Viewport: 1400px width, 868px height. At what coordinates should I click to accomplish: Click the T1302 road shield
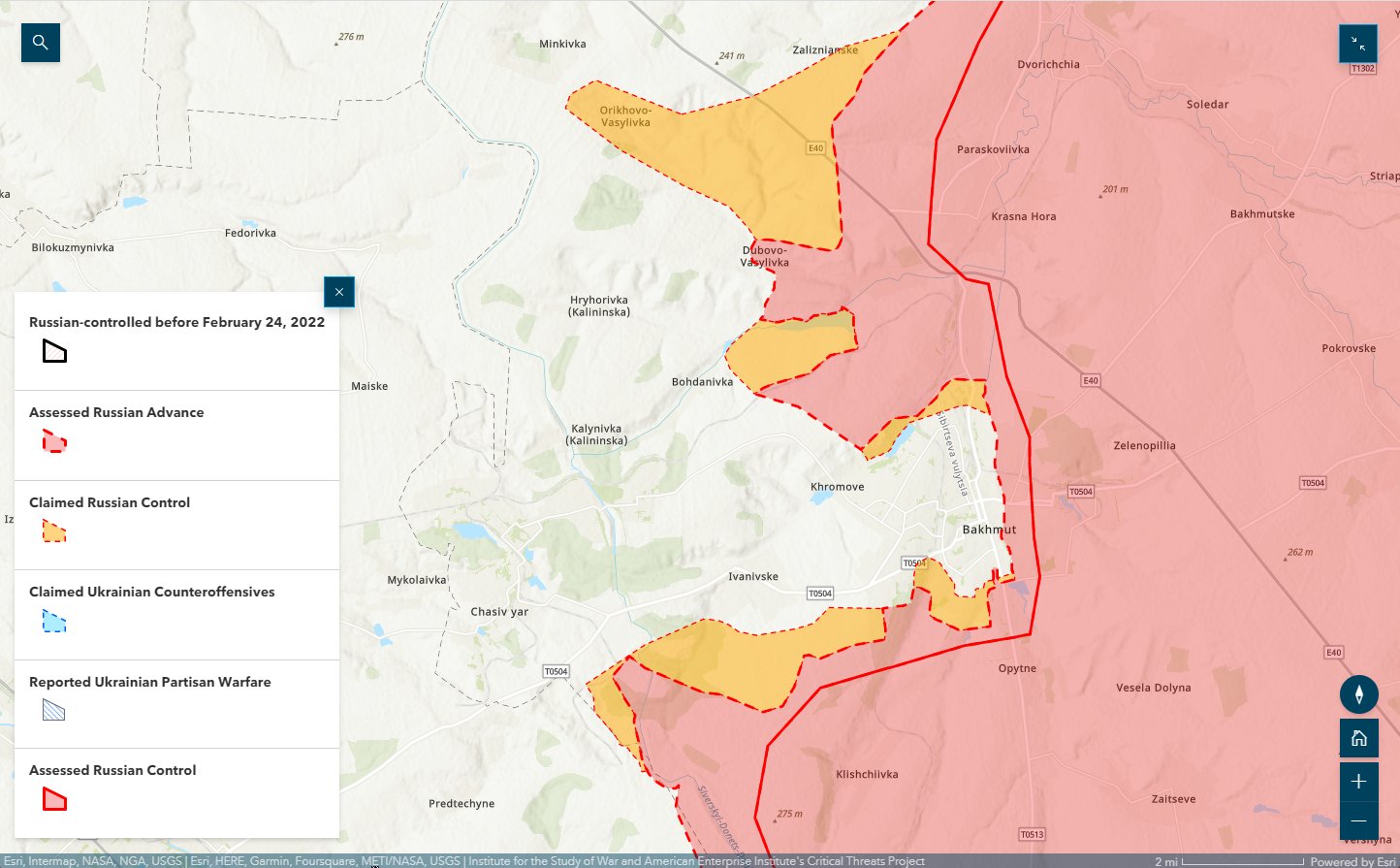1363,69
